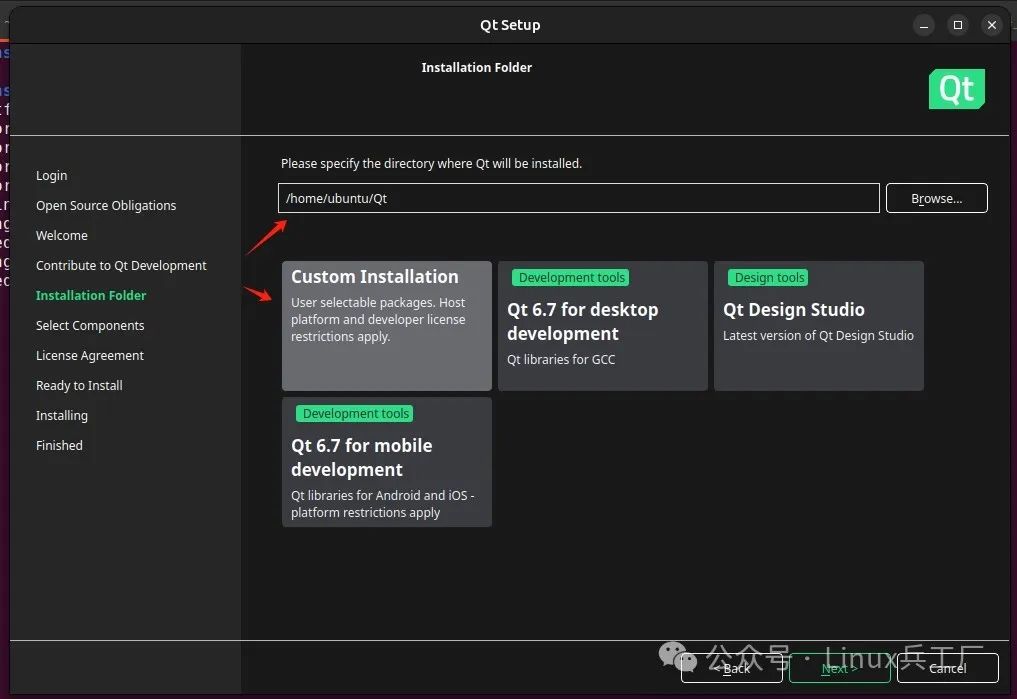Viewport: 1017px width, 699px height.
Task: Click the Development tools badge on desktop card
Action: [570, 277]
